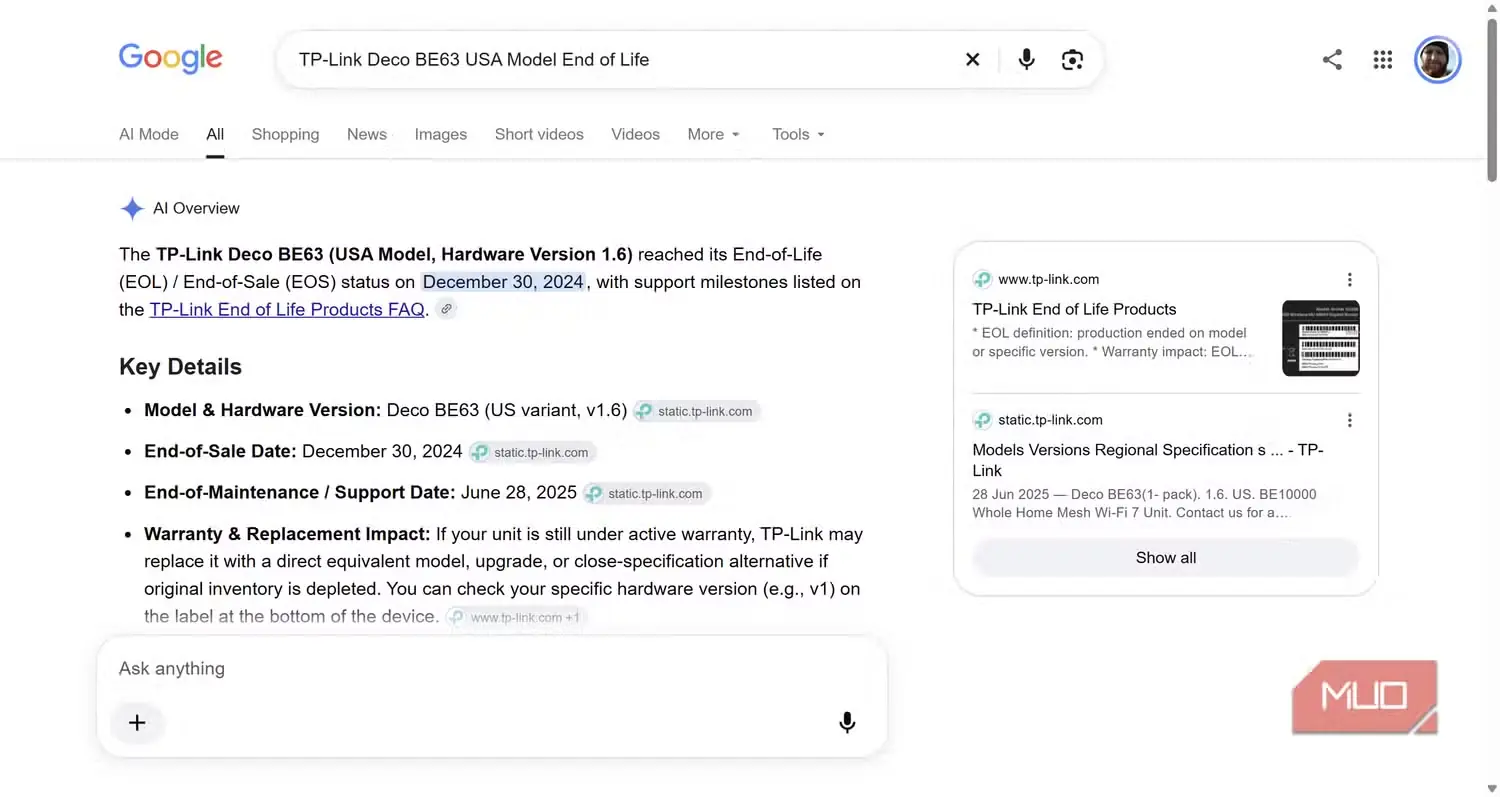Click the plus button in Ask anything box
Viewport: 1500px width, 797px height.
pyautogui.click(x=137, y=722)
